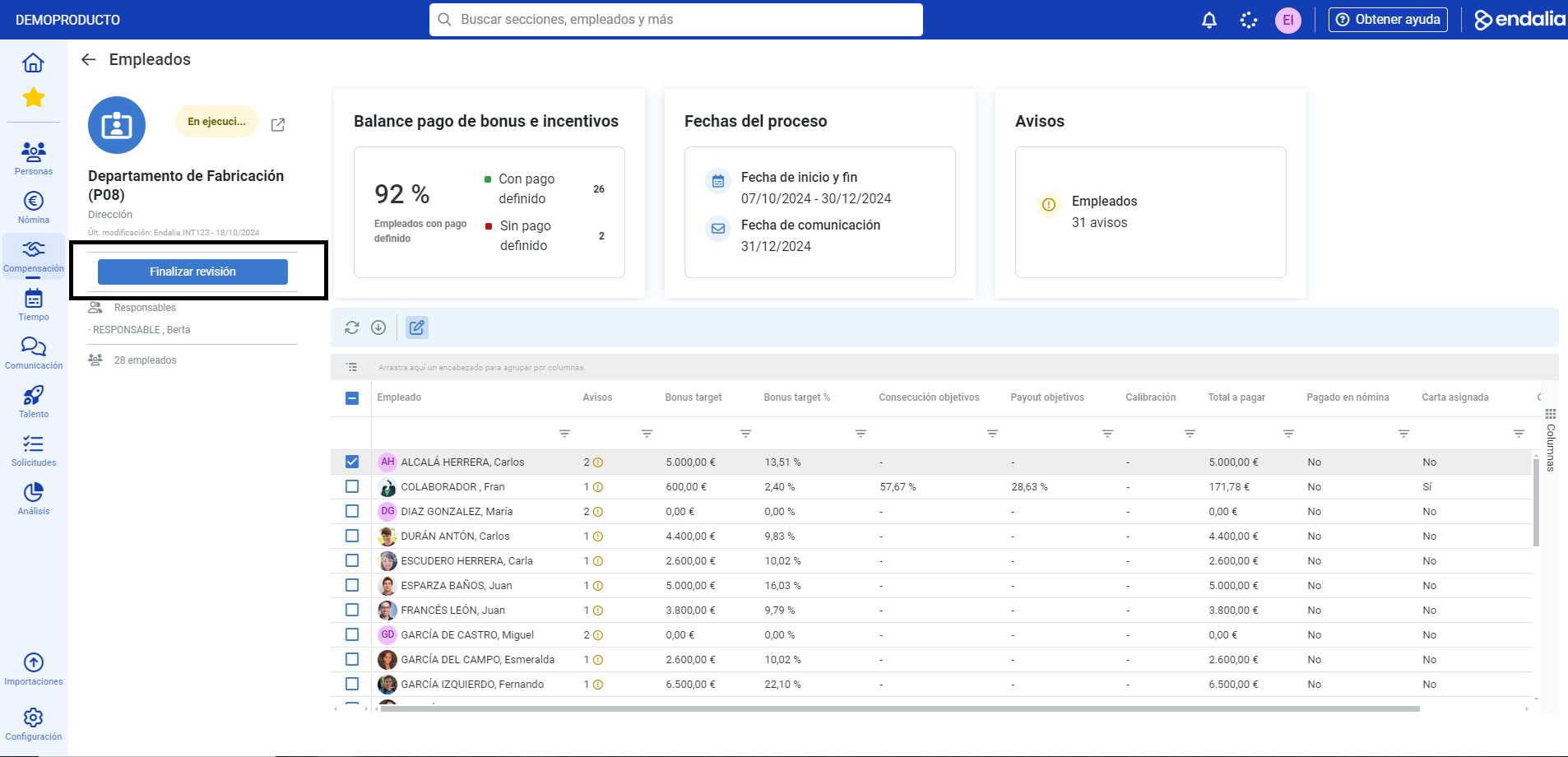Screen dimensions: 1568x757
Task: Go to the Home icon in sidebar
Action: point(34,63)
